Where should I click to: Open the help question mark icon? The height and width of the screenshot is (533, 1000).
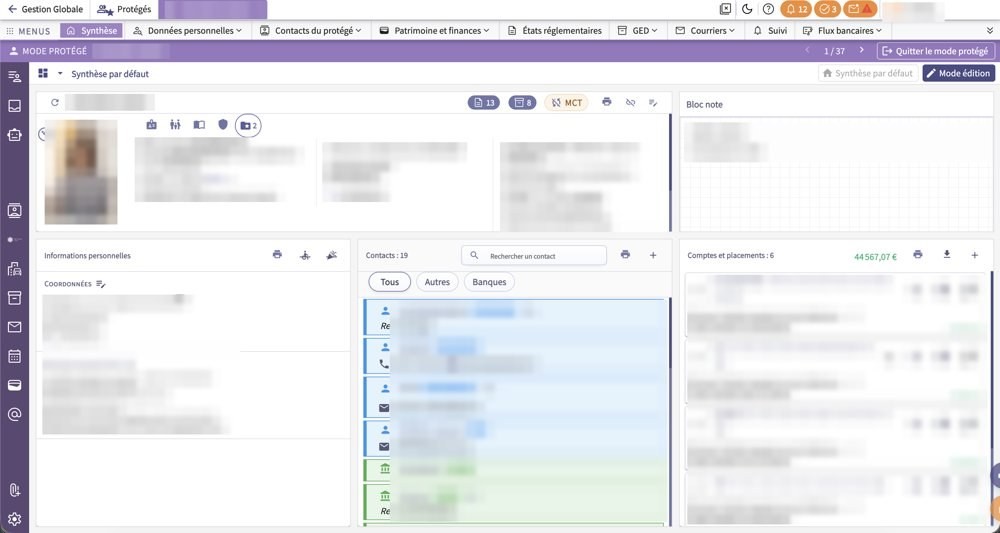click(x=768, y=9)
